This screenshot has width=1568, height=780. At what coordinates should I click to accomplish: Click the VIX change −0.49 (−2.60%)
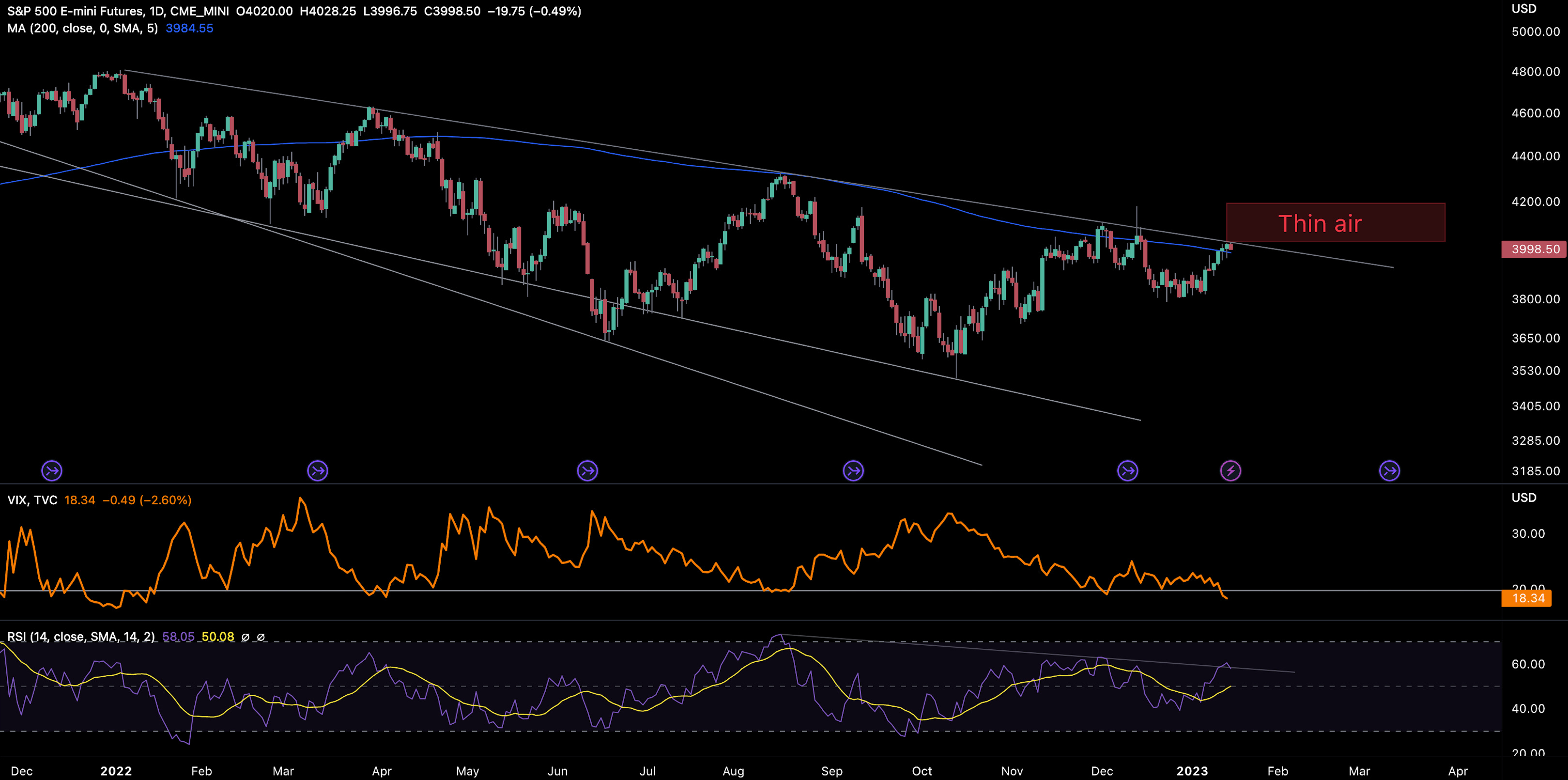(x=147, y=500)
